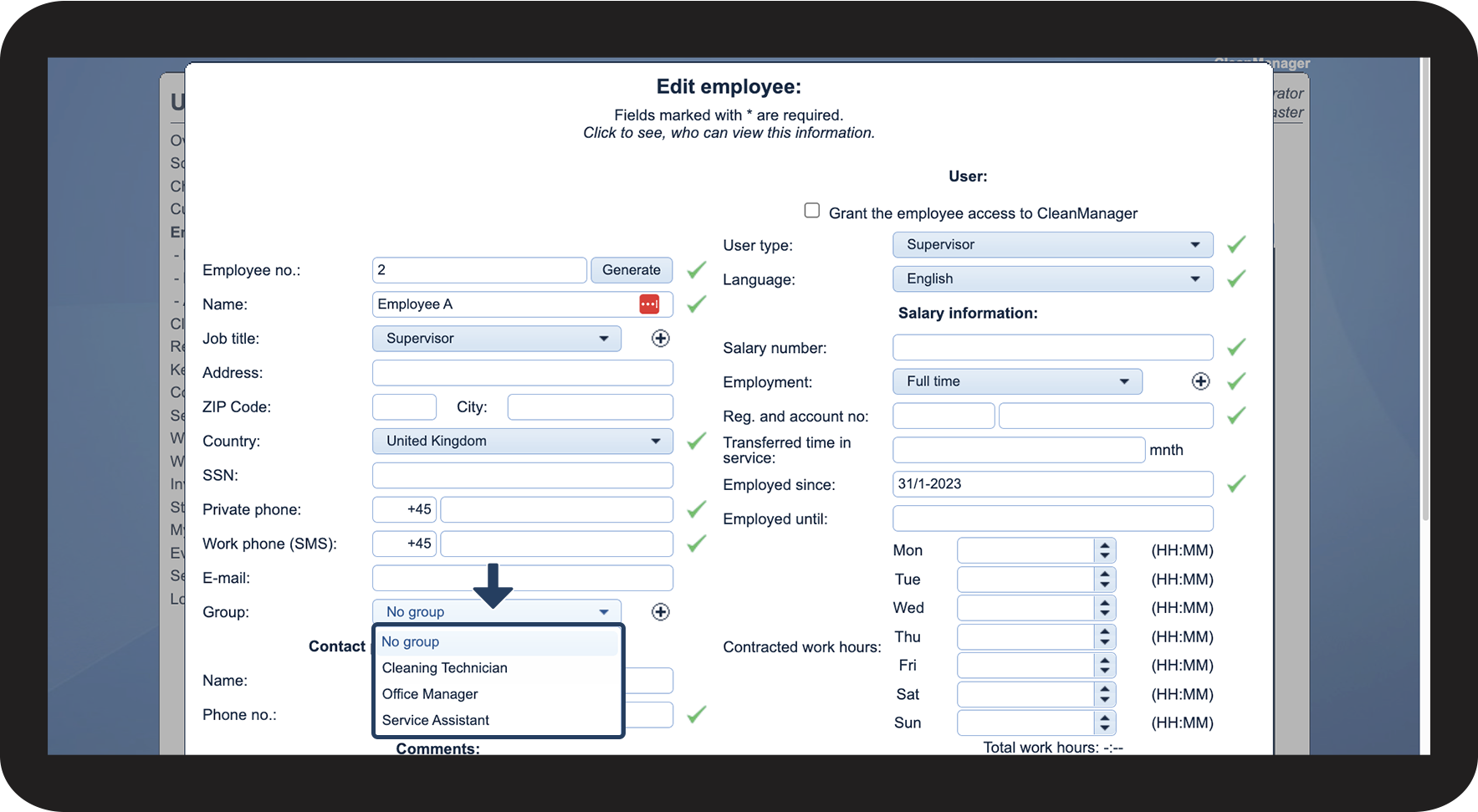This screenshot has width=1478, height=812.
Task: Click the 'who can view this information' text
Action: click(772, 133)
